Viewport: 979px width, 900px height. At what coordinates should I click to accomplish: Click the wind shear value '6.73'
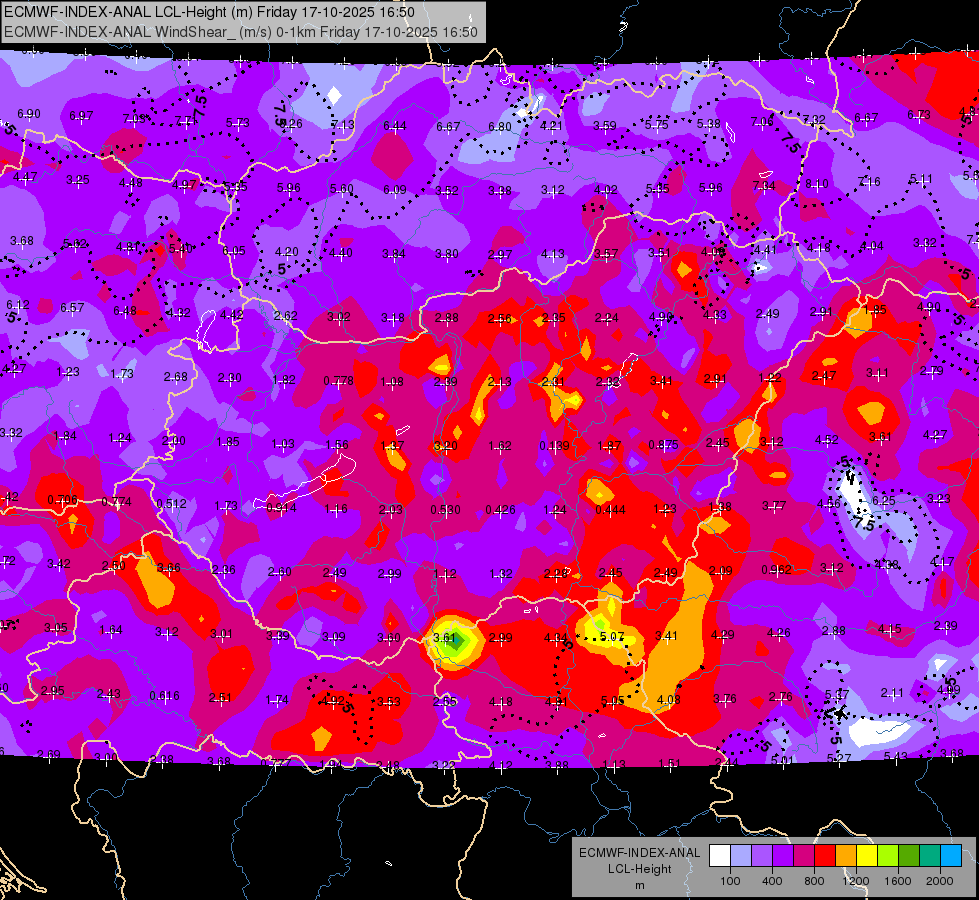pyautogui.click(x=919, y=114)
